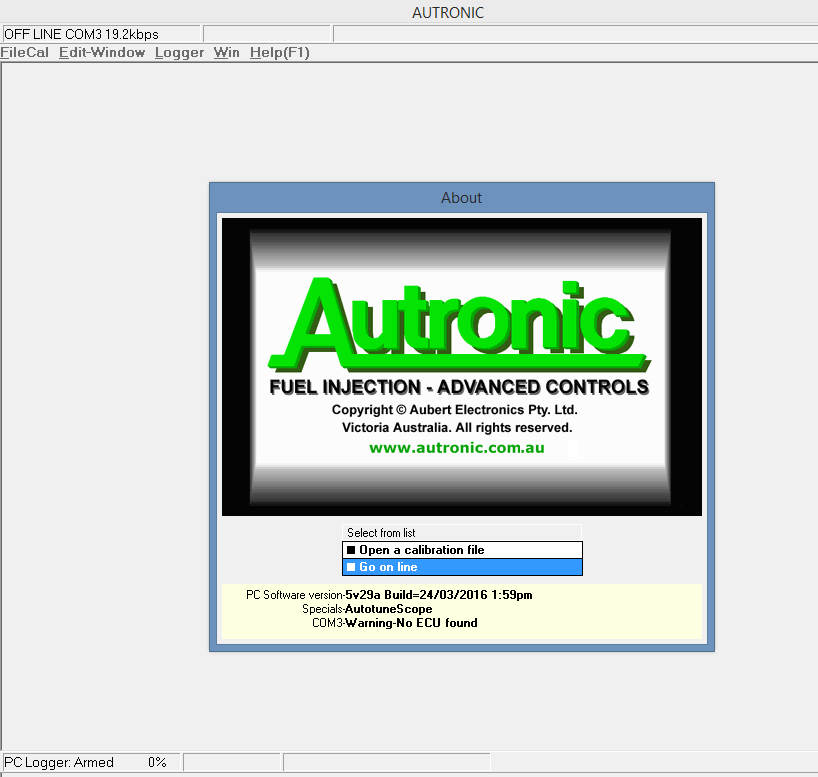The image size is (818, 777).
Task: Open the FileCal menu
Action: (x=25, y=52)
